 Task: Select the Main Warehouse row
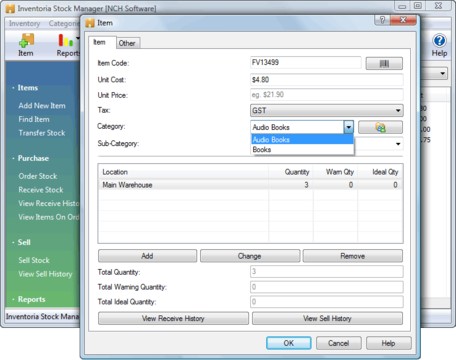tap(250, 185)
